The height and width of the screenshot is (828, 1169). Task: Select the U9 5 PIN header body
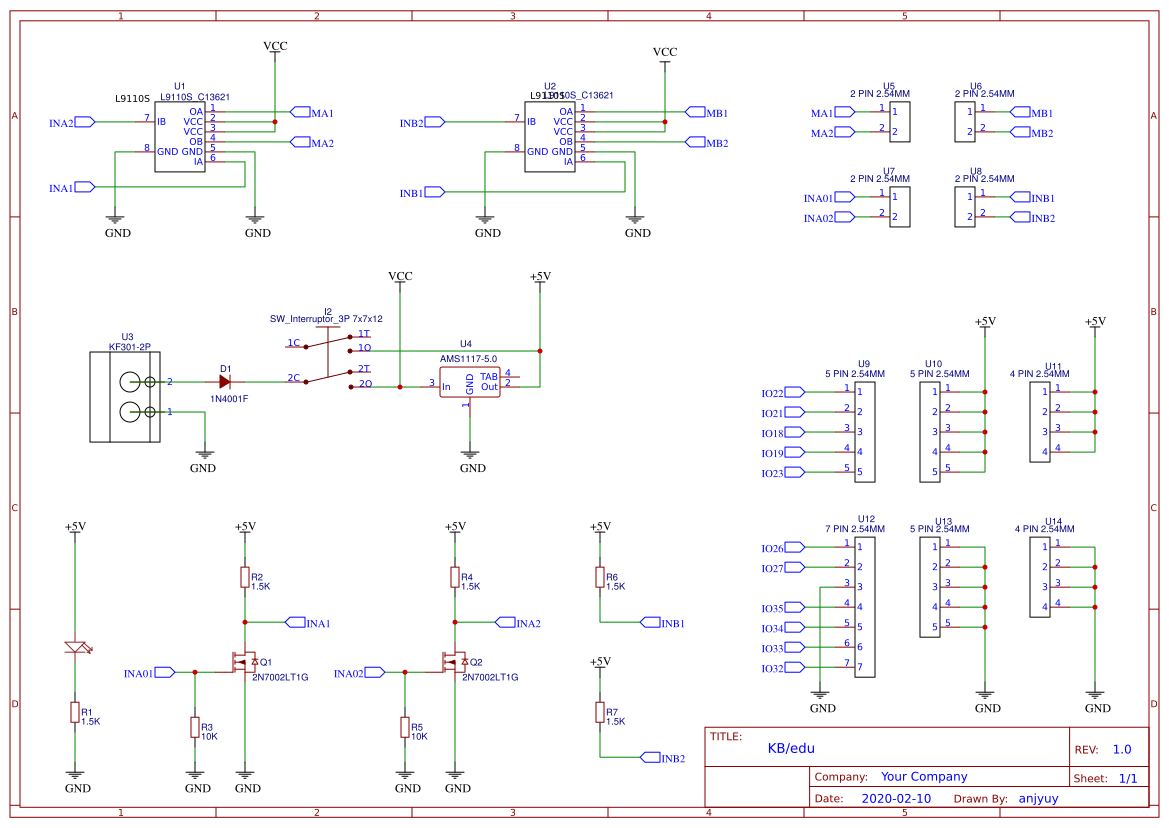coord(865,431)
